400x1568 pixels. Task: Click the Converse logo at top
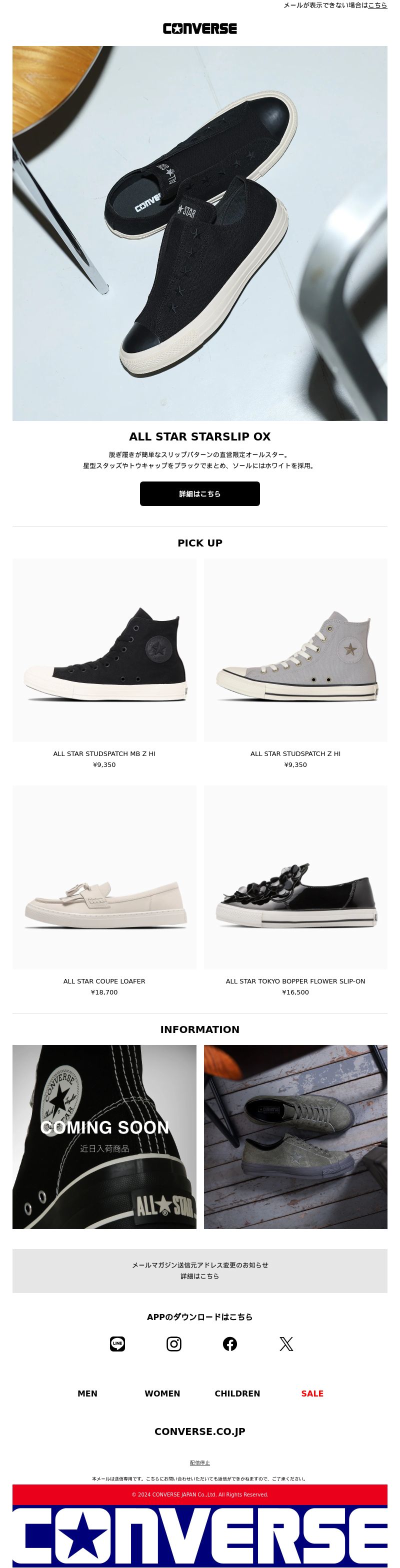pos(199,28)
